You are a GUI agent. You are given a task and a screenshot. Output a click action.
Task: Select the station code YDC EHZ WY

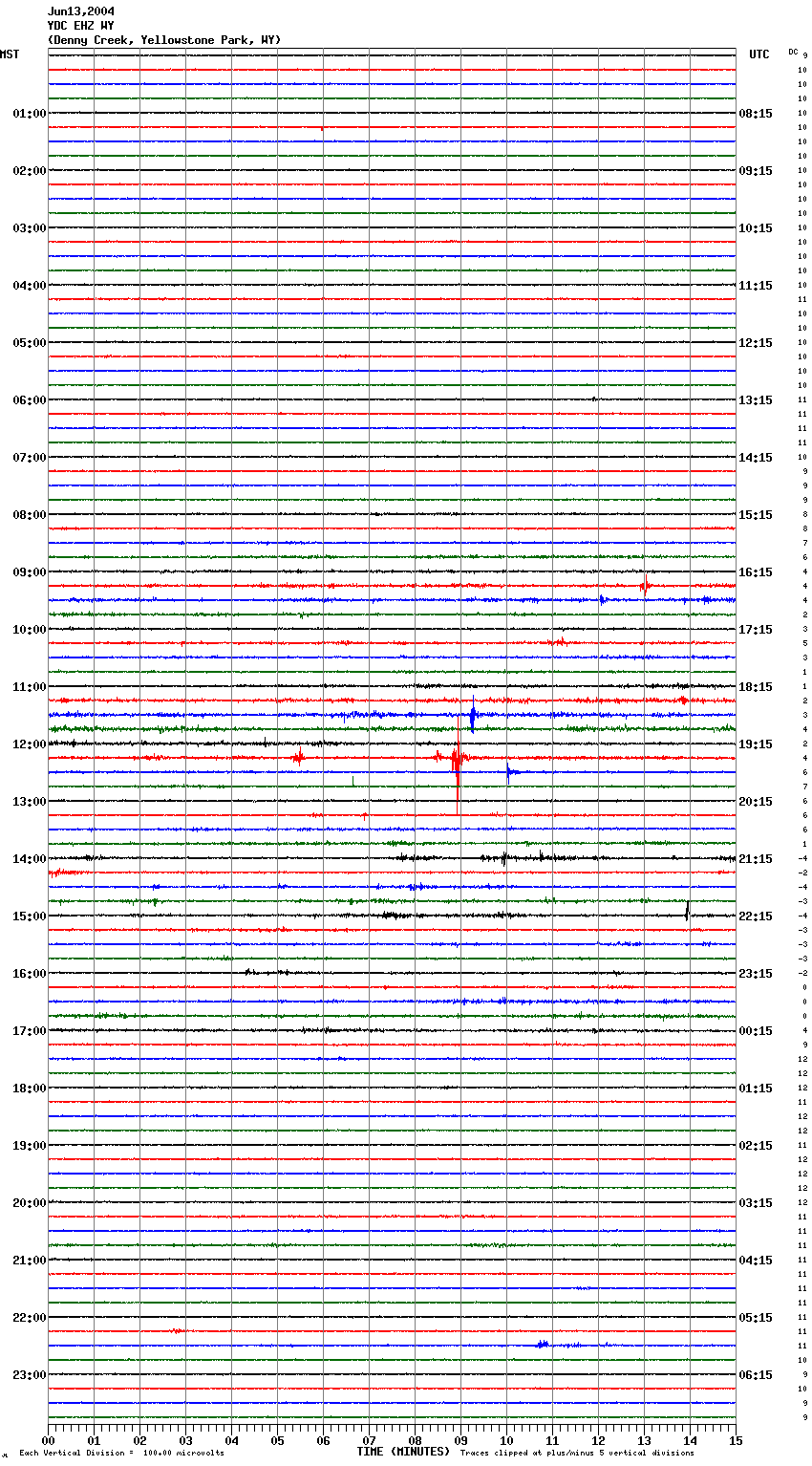point(81,26)
